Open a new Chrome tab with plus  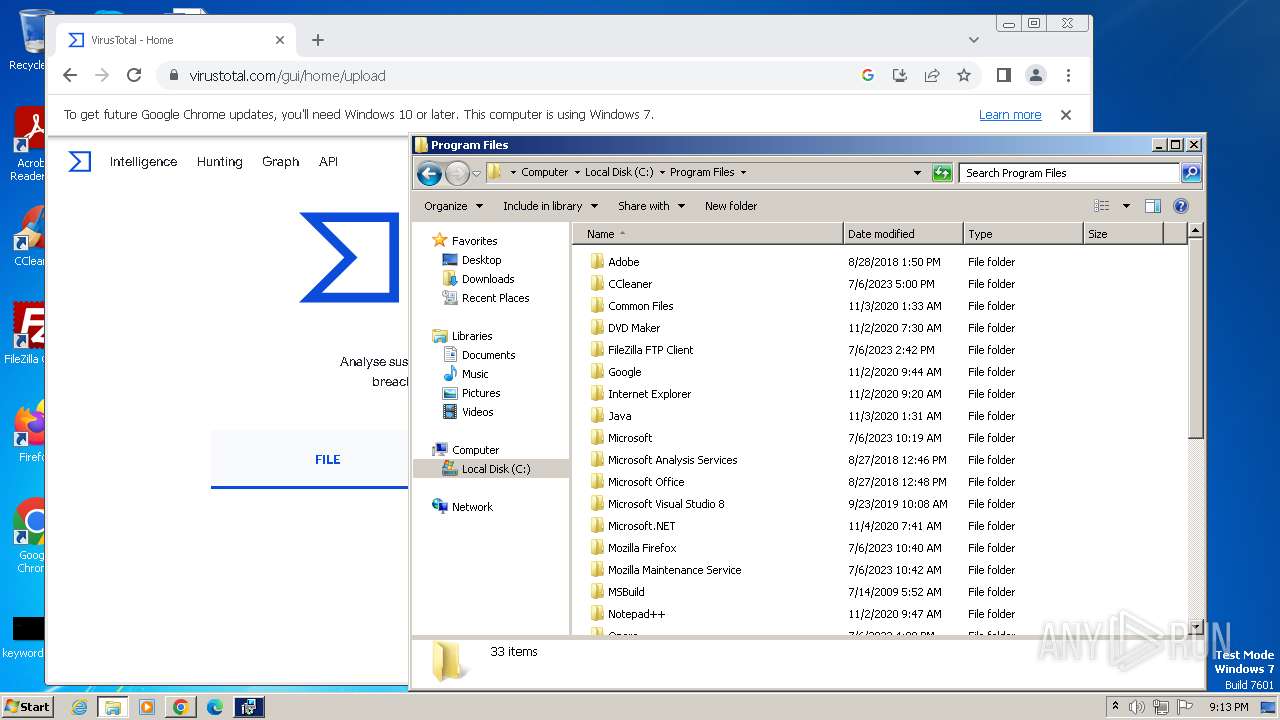click(318, 40)
